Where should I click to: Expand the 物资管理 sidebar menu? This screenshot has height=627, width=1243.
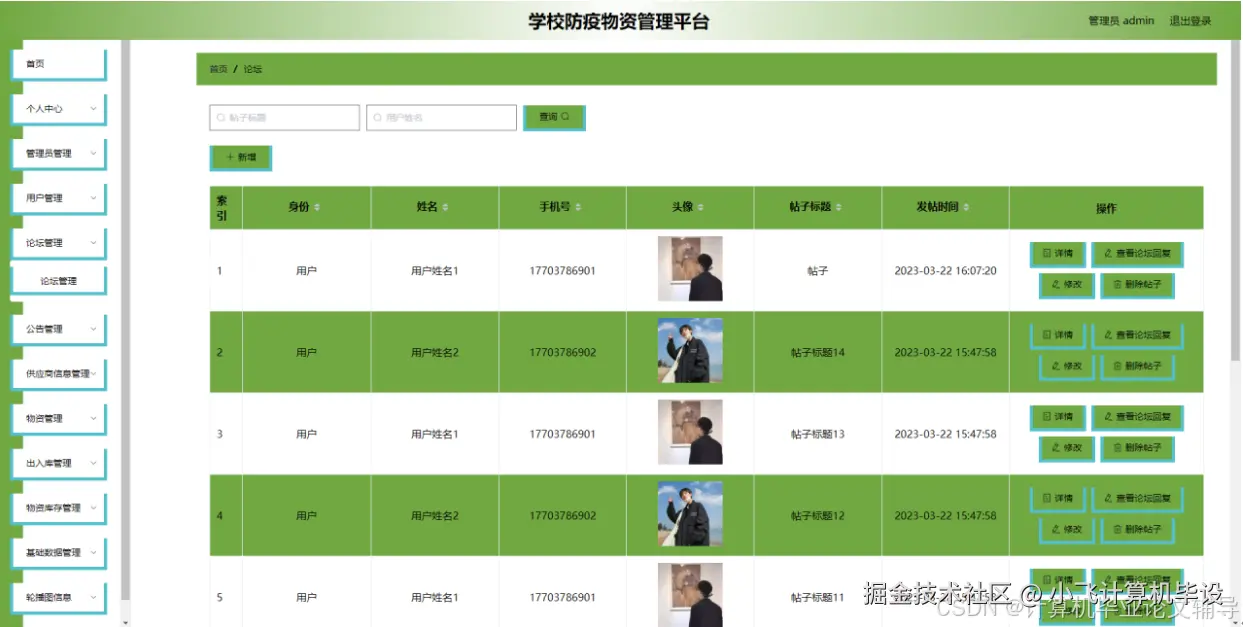click(x=59, y=419)
